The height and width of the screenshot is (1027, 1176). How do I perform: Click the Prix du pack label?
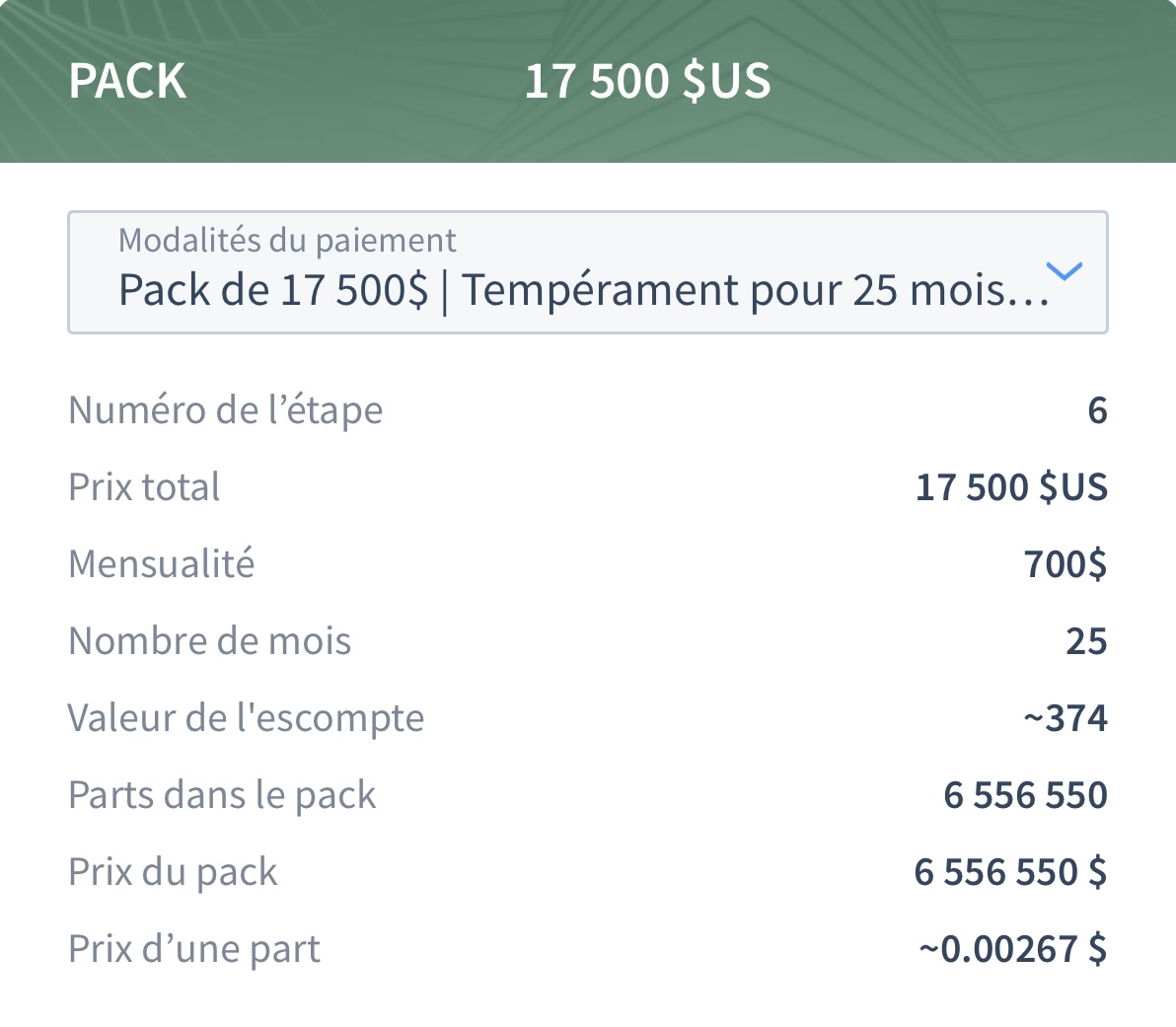pos(173,872)
